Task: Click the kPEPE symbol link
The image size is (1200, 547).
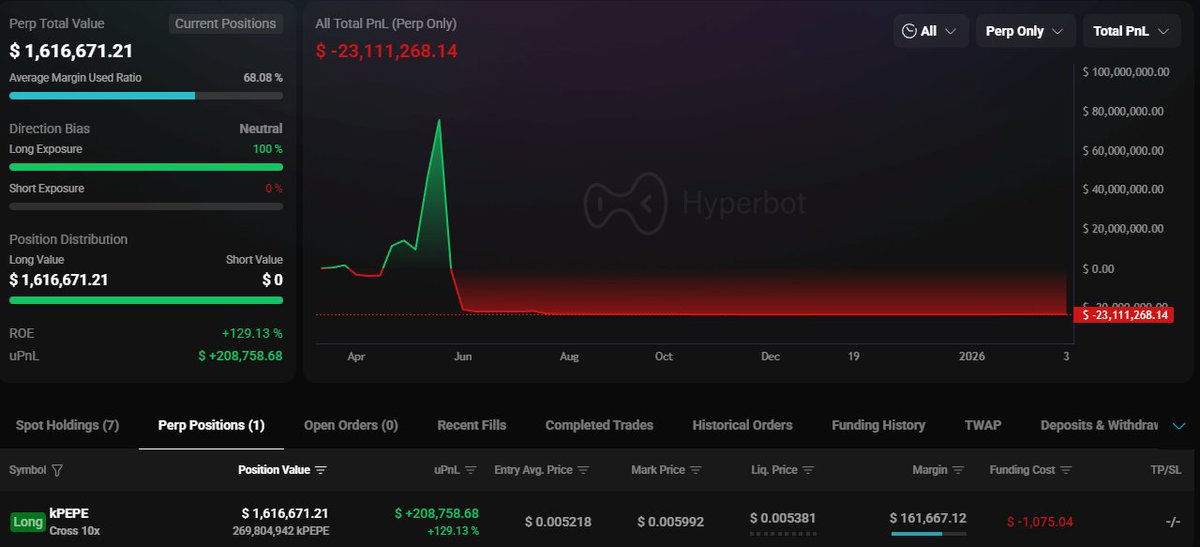Action: coord(69,513)
